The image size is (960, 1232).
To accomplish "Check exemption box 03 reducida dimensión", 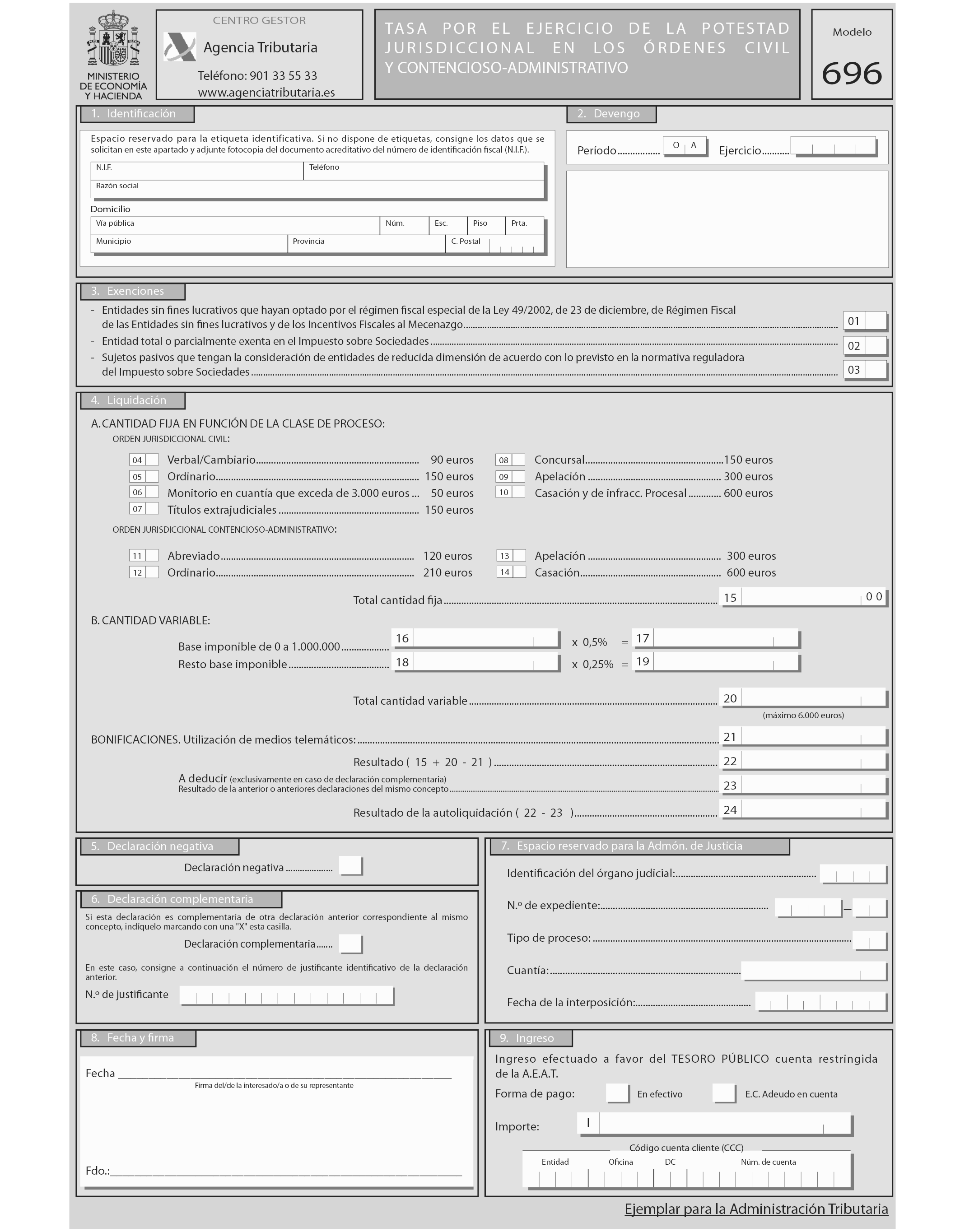I will click(876, 369).
